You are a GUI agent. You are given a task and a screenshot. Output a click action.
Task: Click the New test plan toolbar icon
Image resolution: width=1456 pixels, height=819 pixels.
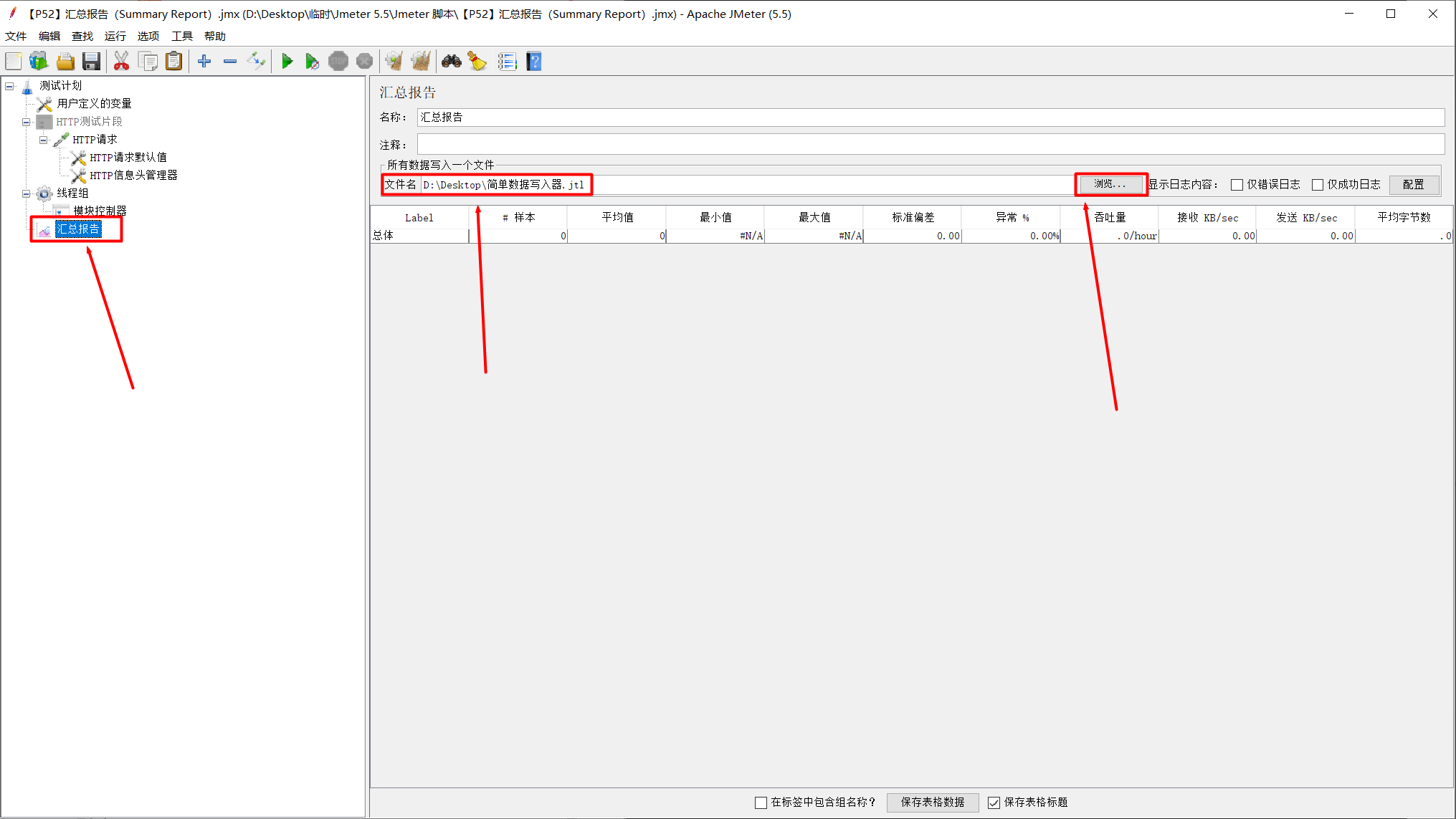[x=14, y=62]
